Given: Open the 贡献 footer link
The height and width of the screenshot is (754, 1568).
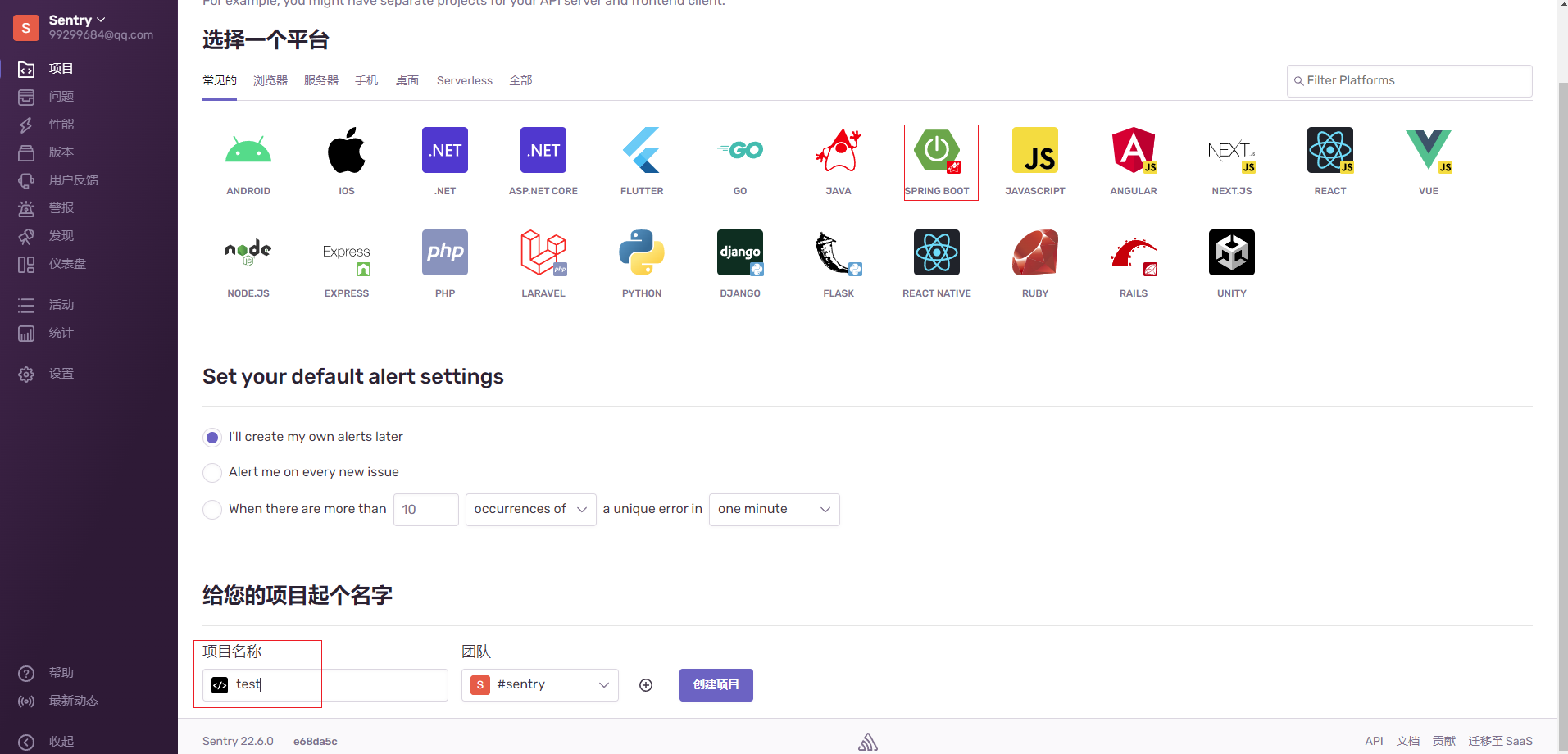Looking at the screenshot, I should click(x=1444, y=741).
